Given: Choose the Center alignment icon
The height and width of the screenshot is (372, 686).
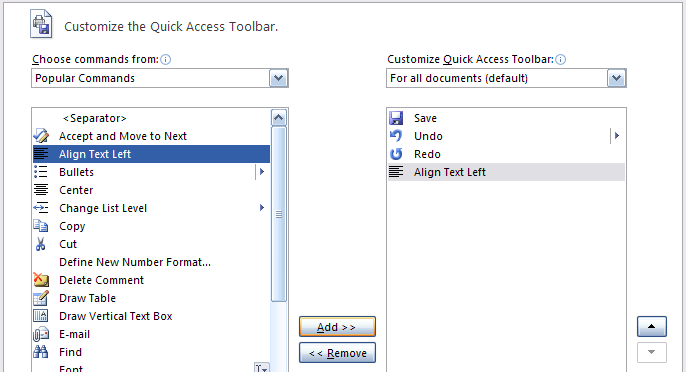Looking at the screenshot, I should pos(41,190).
